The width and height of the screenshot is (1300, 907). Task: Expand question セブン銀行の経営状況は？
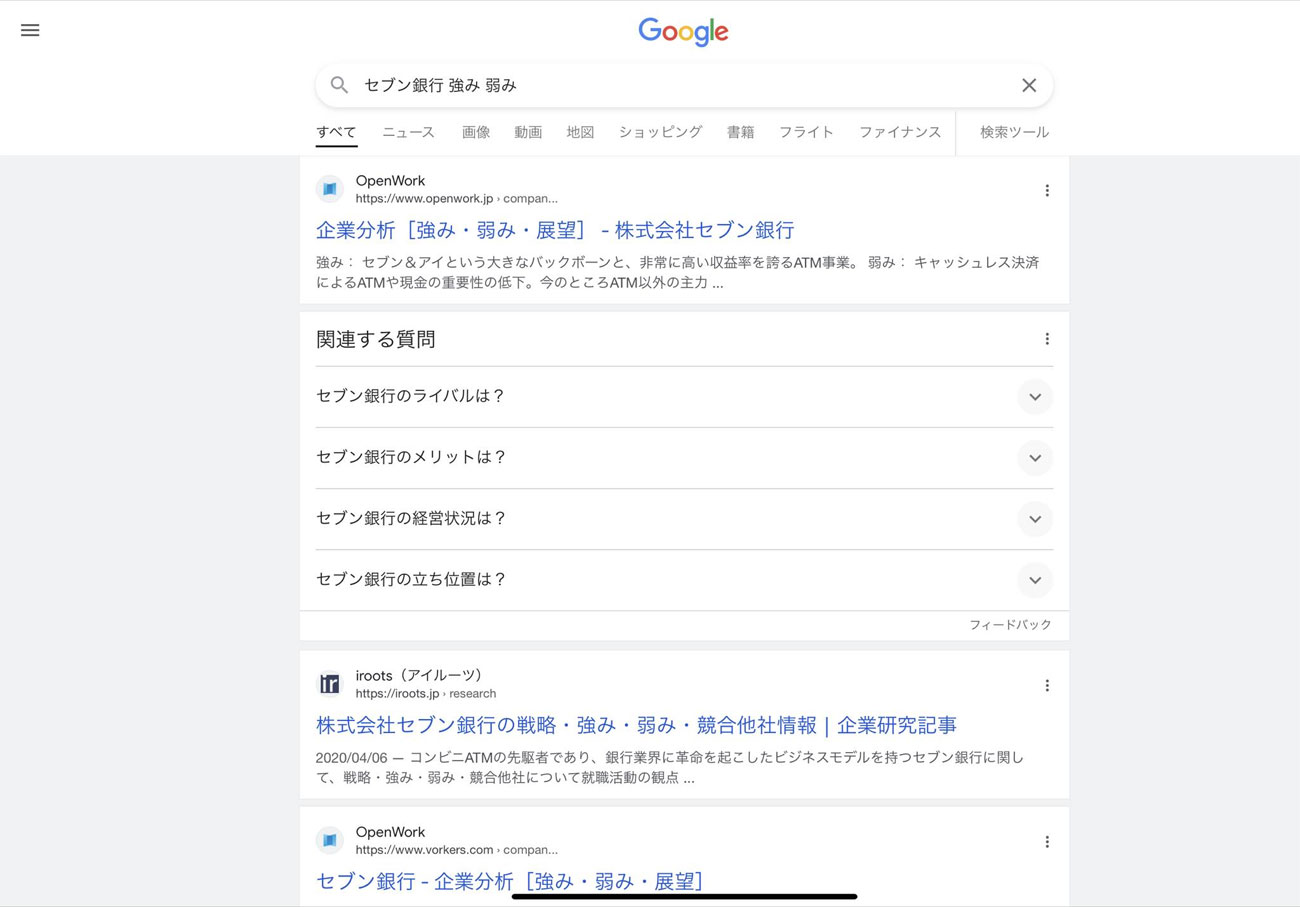pos(1034,519)
